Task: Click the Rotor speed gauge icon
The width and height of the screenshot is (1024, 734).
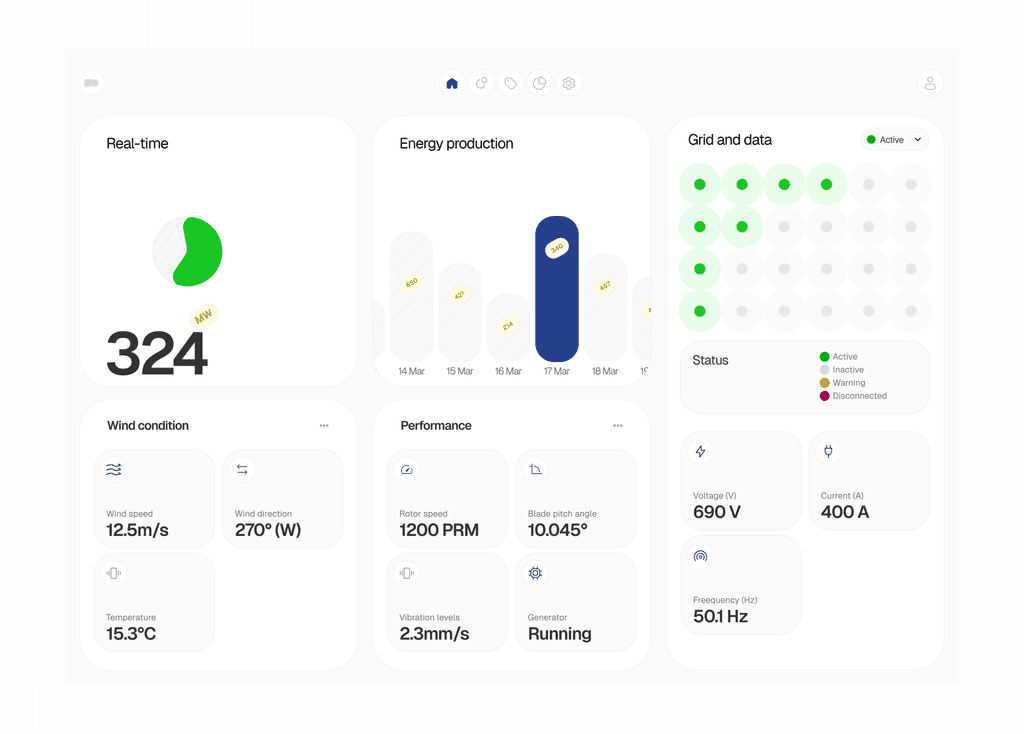Action: pos(407,470)
